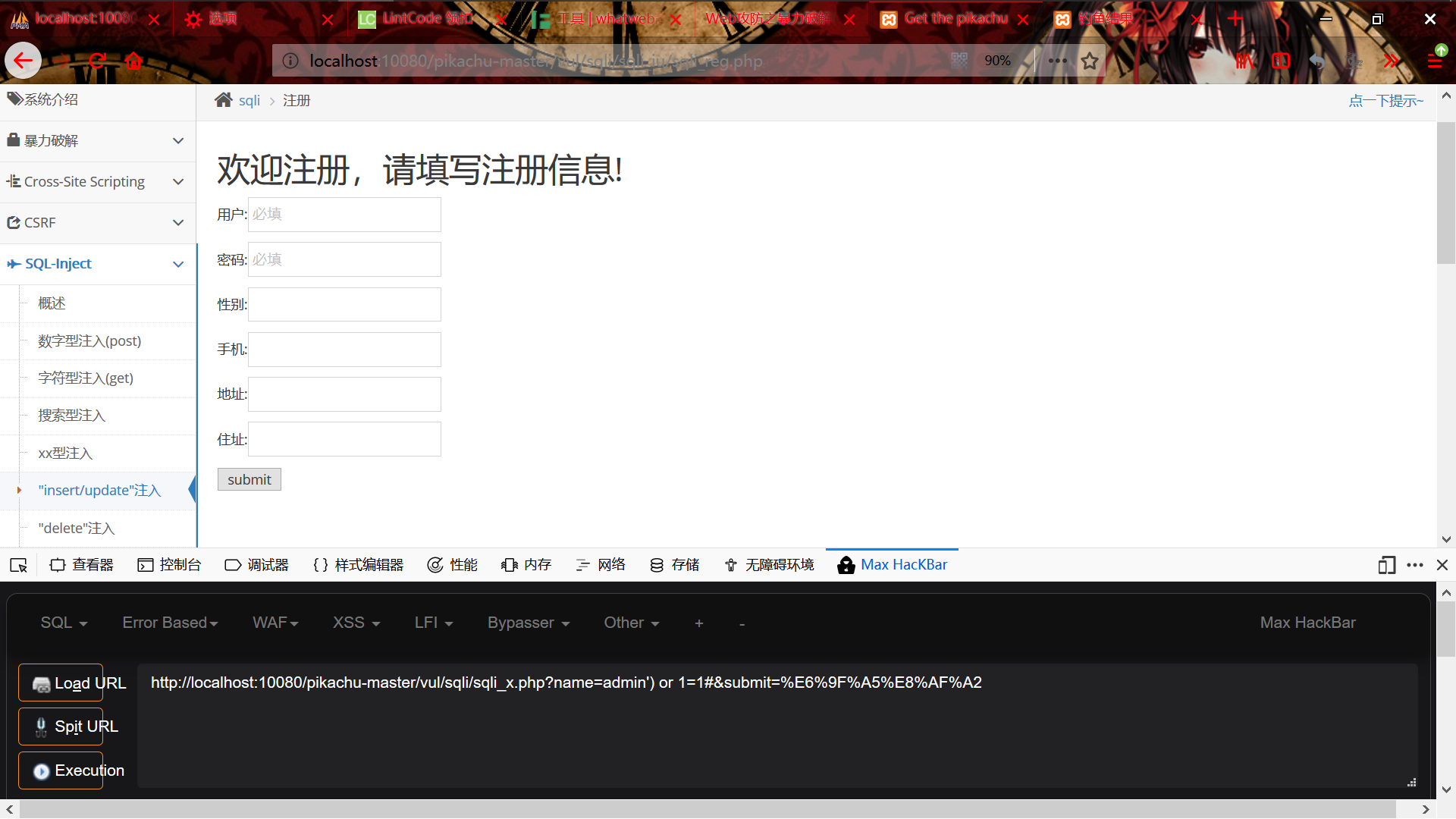The width and height of the screenshot is (1456, 819).
Task: Bookmark this page with star icon
Action: [1090, 61]
